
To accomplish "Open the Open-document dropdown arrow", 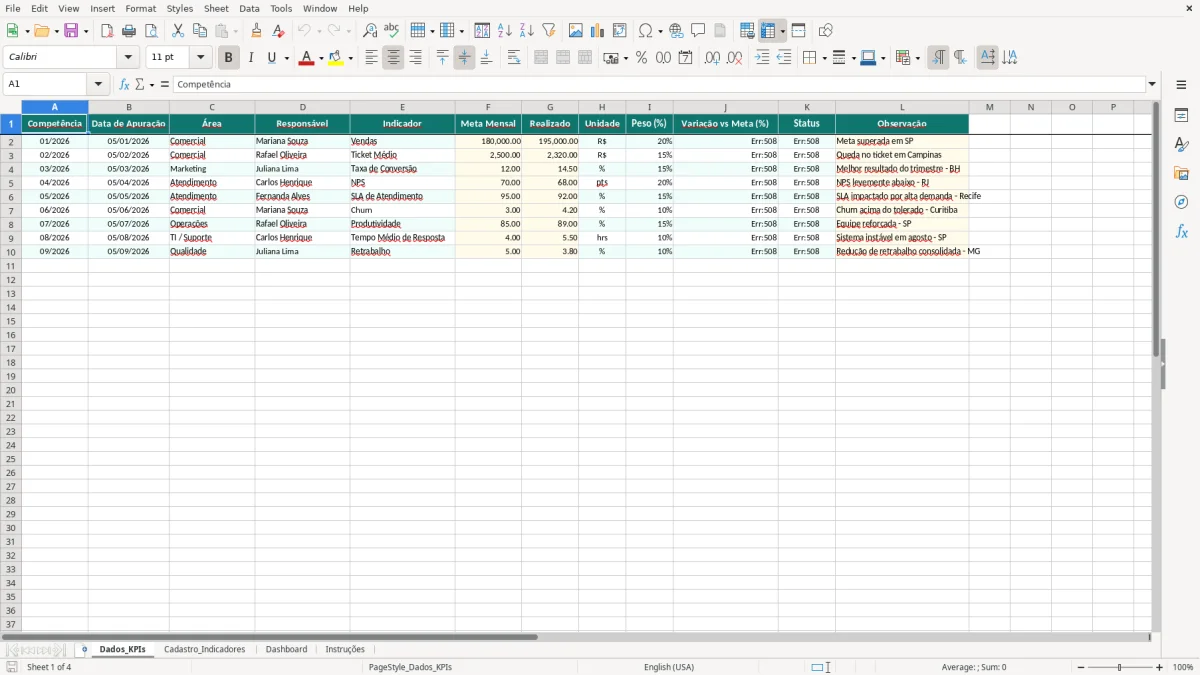I will click(x=55, y=31).
